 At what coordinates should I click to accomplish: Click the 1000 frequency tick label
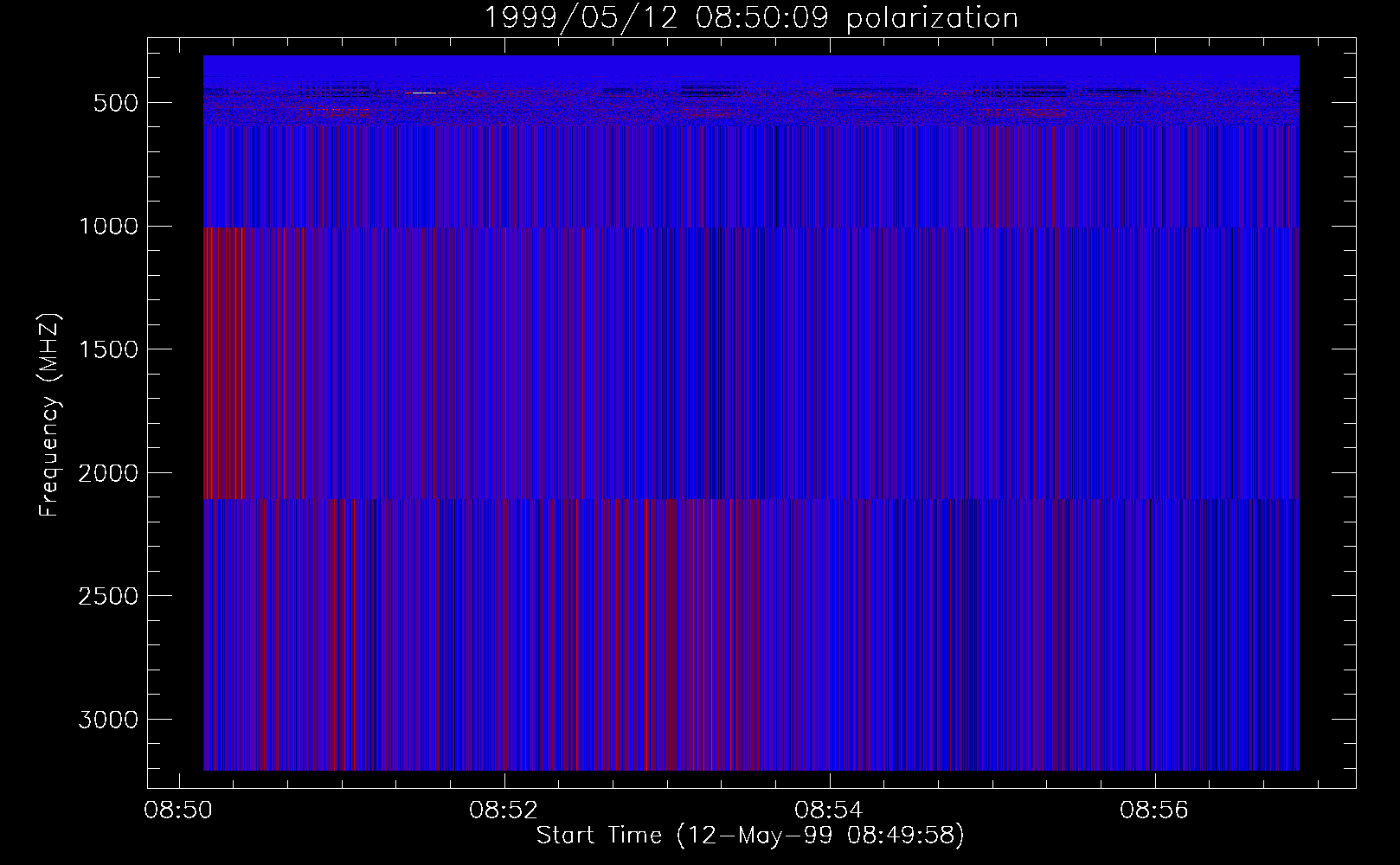[x=107, y=227]
